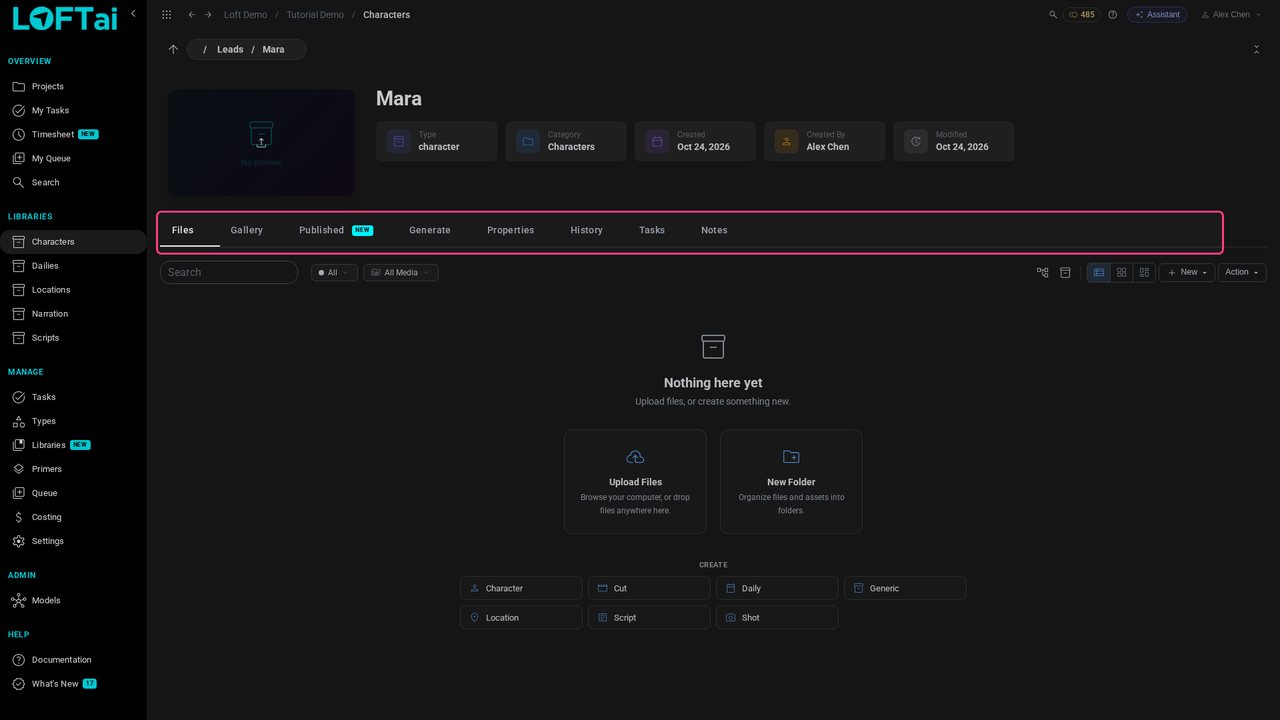This screenshot has width=1280, height=720.
Task: Navigate up with the up arrow icon
Action: 173,49
